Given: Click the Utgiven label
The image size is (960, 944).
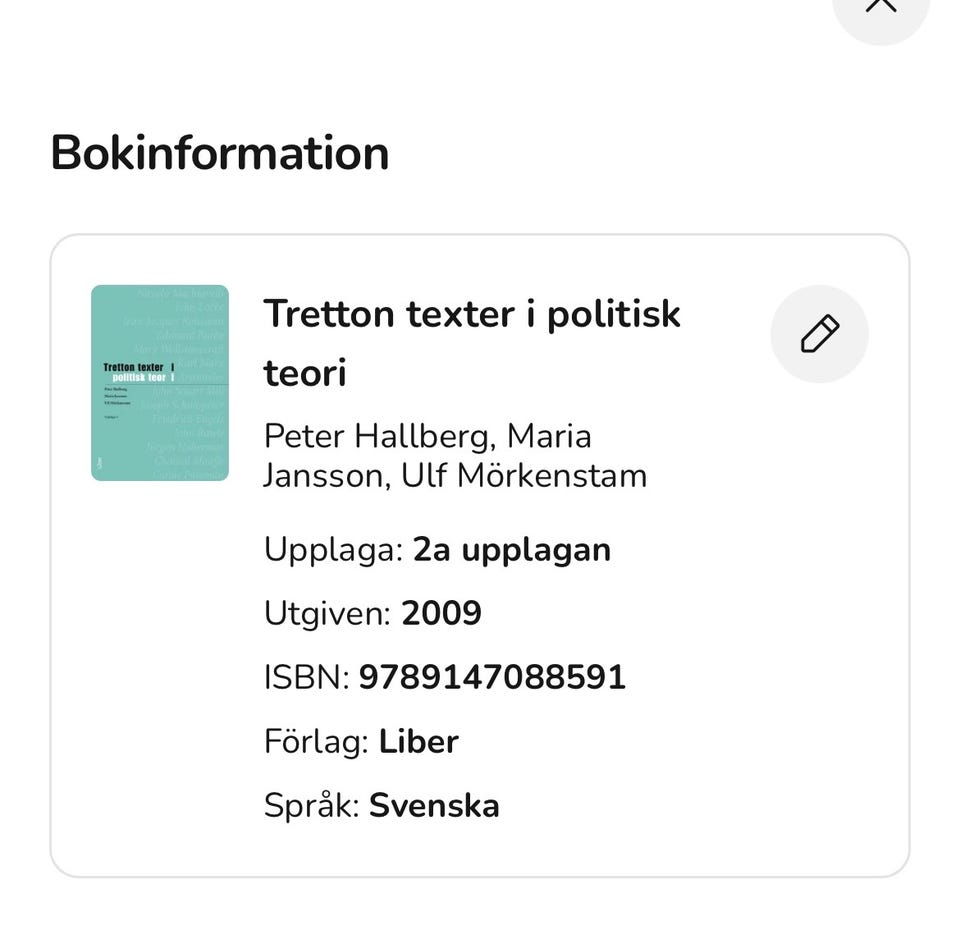Looking at the screenshot, I should (x=327, y=613).
